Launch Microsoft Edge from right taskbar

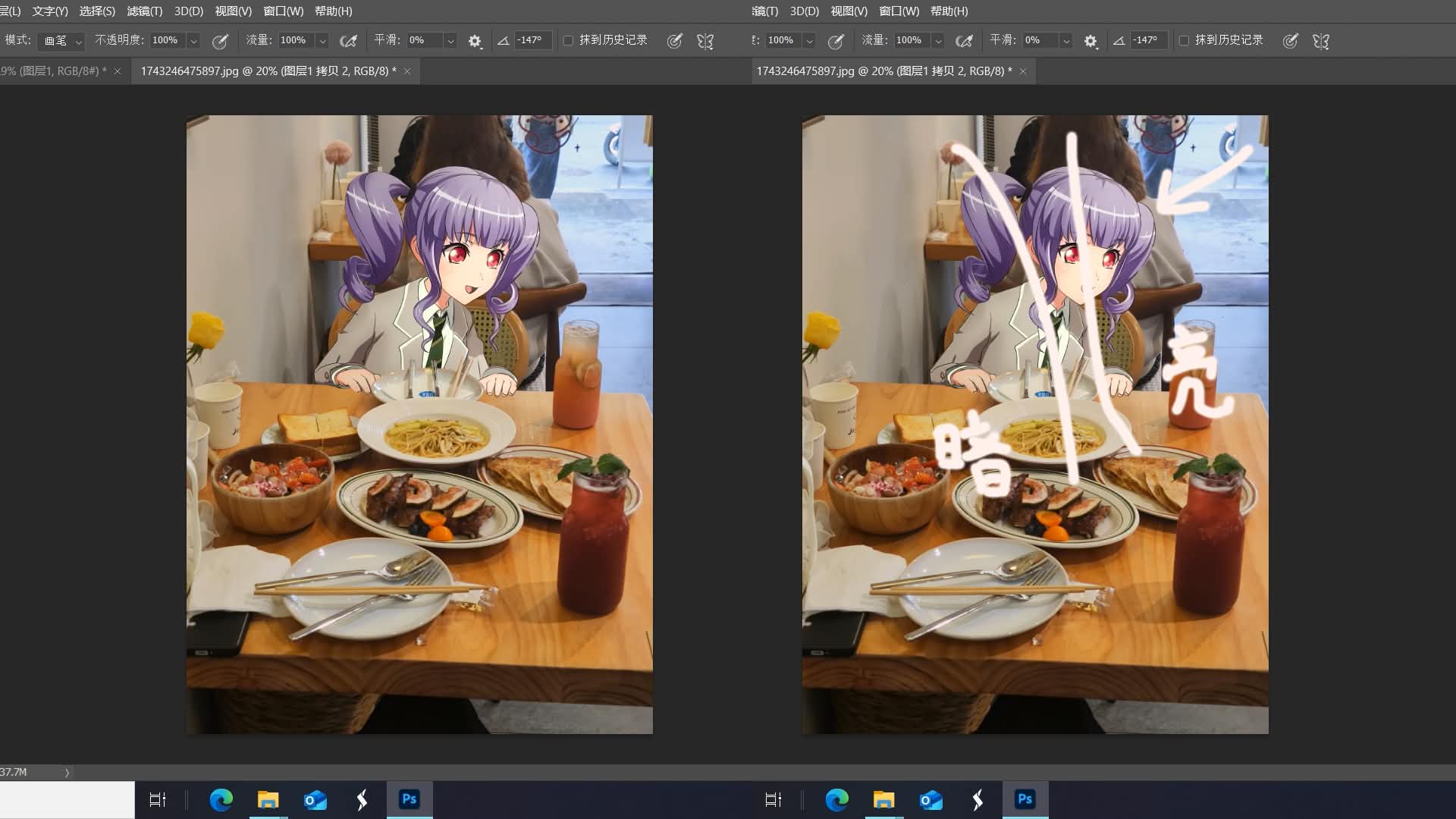tap(837, 799)
